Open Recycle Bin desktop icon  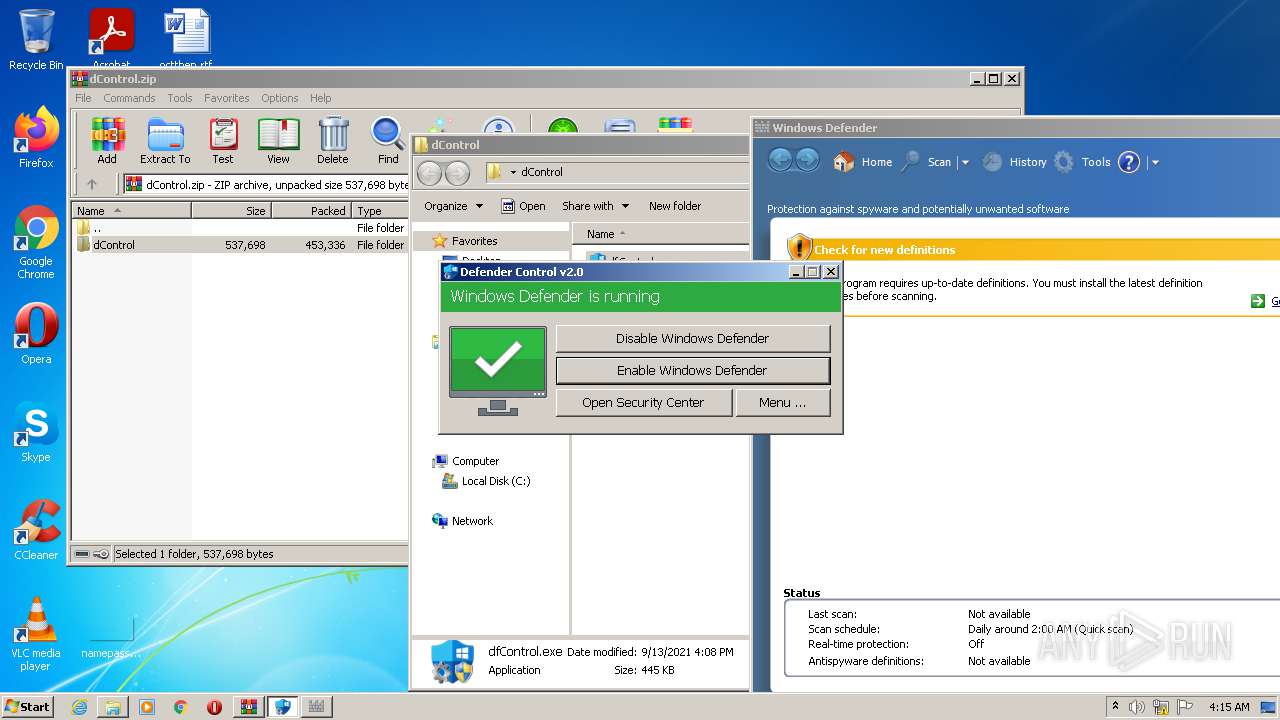36,40
